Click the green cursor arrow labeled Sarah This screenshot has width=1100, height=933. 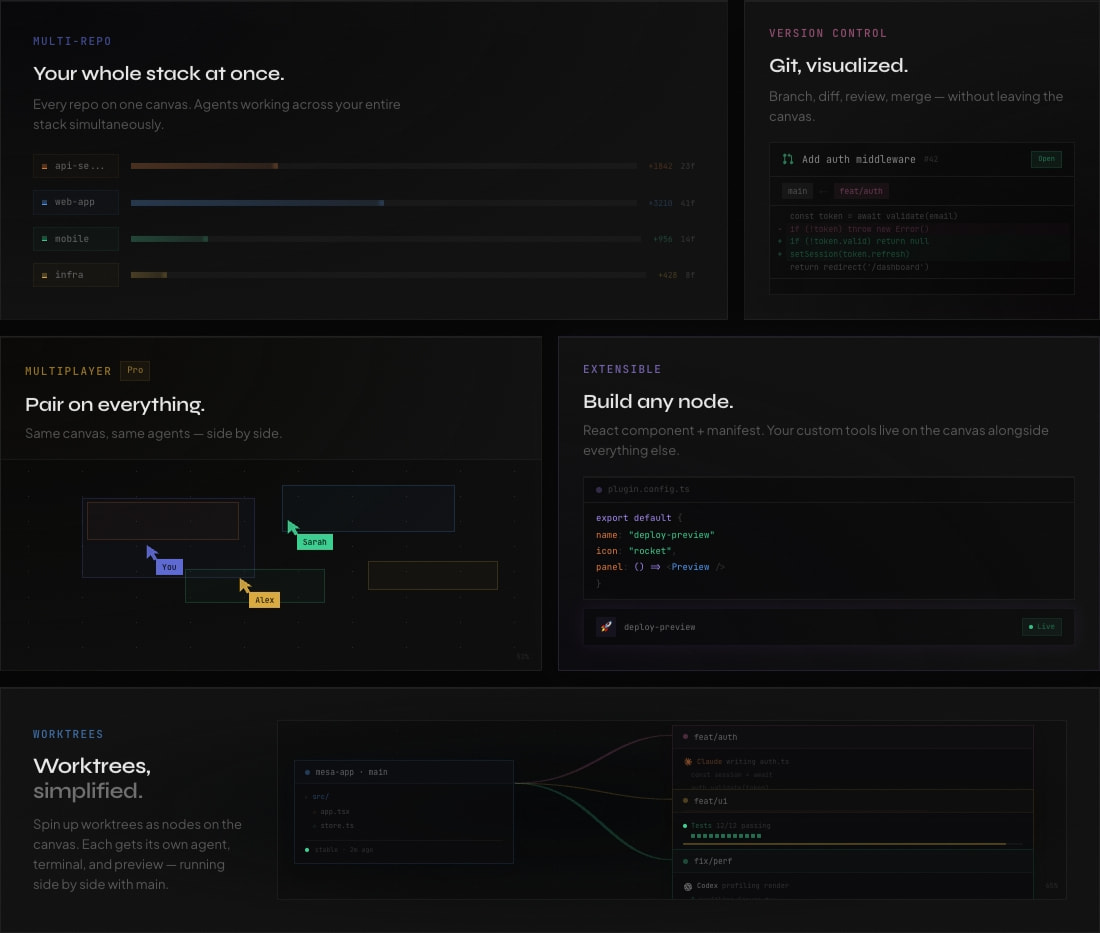293,527
